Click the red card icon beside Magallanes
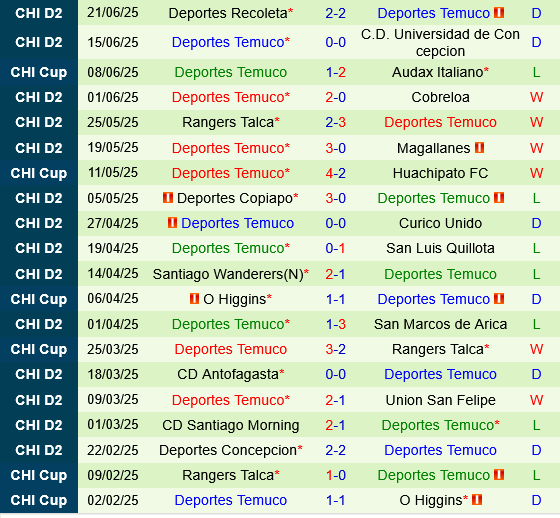Viewport: 560px width, 518px height. pyautogui.click(x=479, y=148)
